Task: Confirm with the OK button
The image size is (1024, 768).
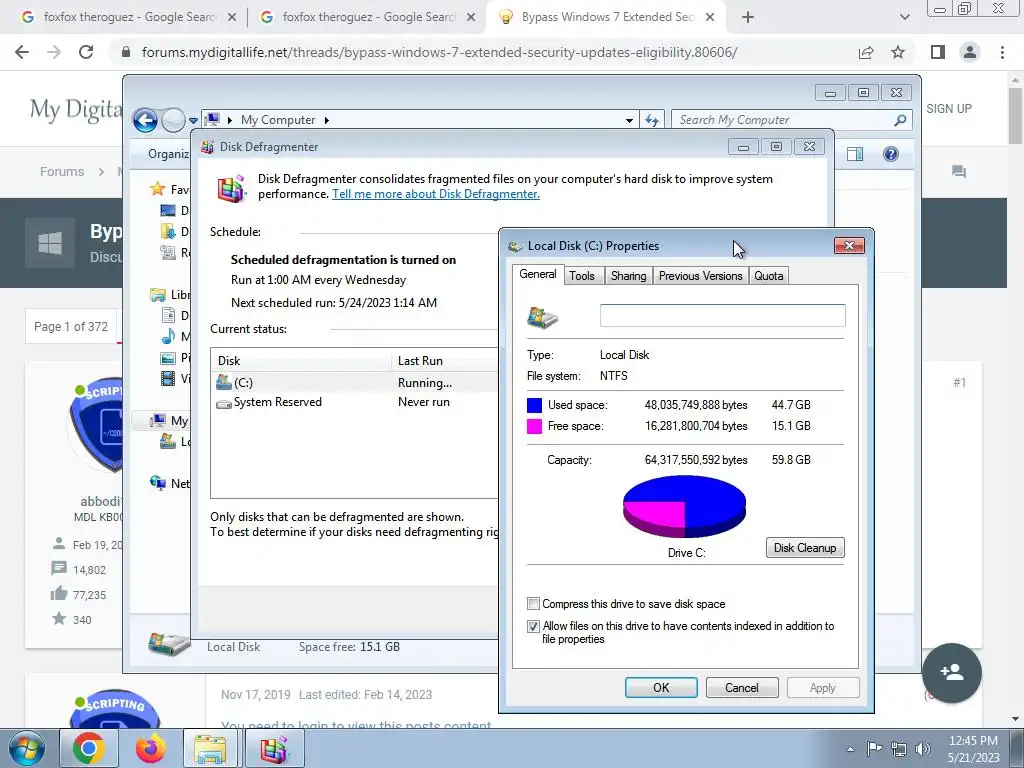Action: click(x=661, y=687)
